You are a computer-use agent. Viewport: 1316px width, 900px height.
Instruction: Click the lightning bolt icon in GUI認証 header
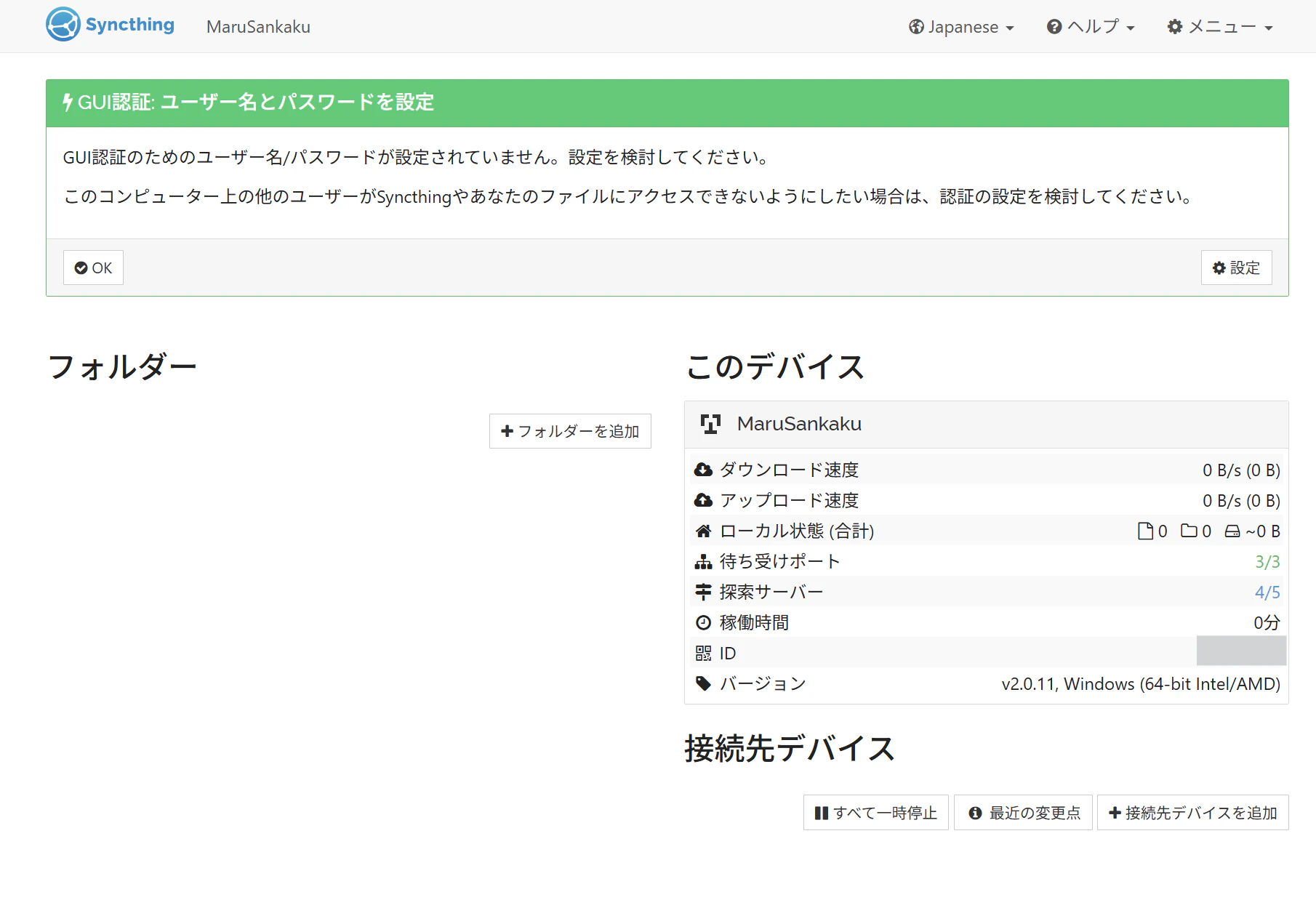click(68, 103)
